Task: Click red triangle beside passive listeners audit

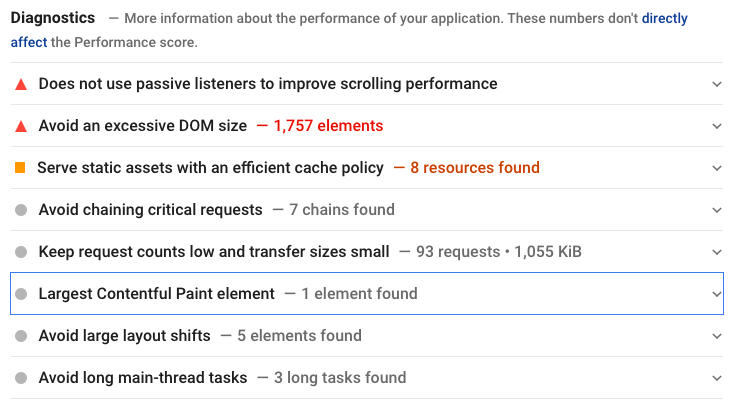Action: pyautogui.click(x=21, y=84)
